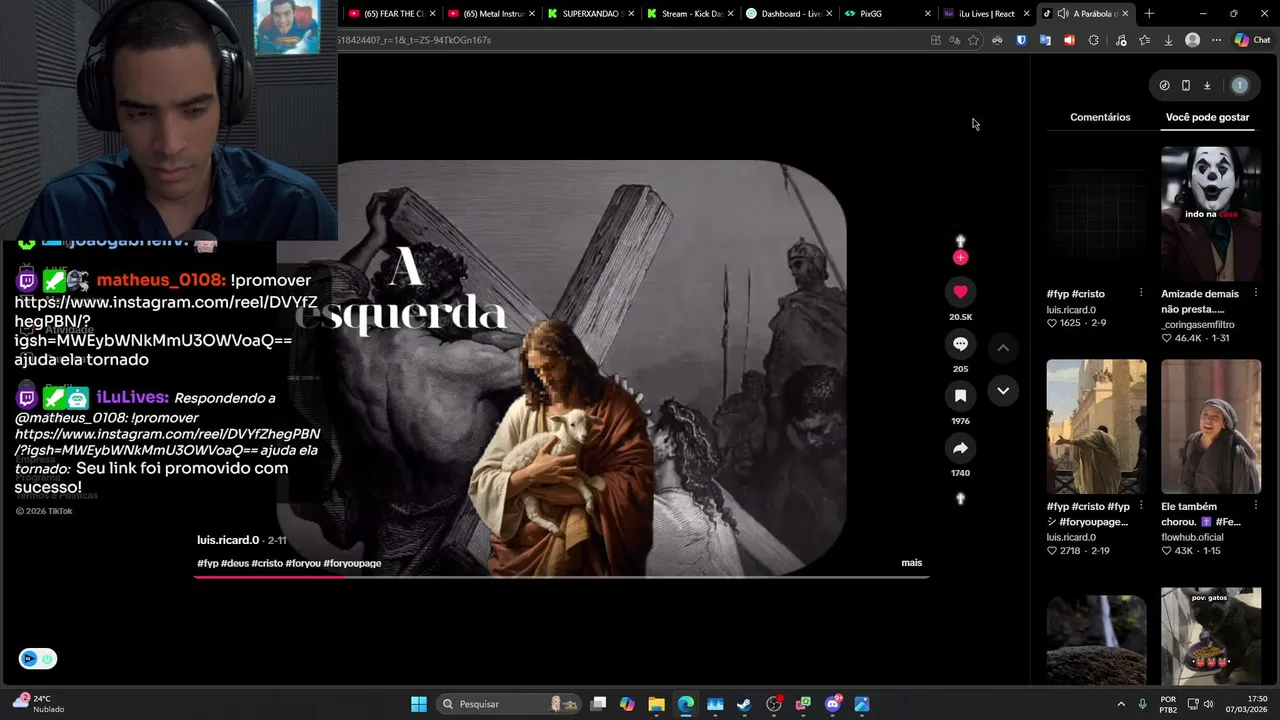Image resolution: width=1280 pixels, height=720 pixels.
Task: Share the video using the arrow icon
Action: [960, 448]
